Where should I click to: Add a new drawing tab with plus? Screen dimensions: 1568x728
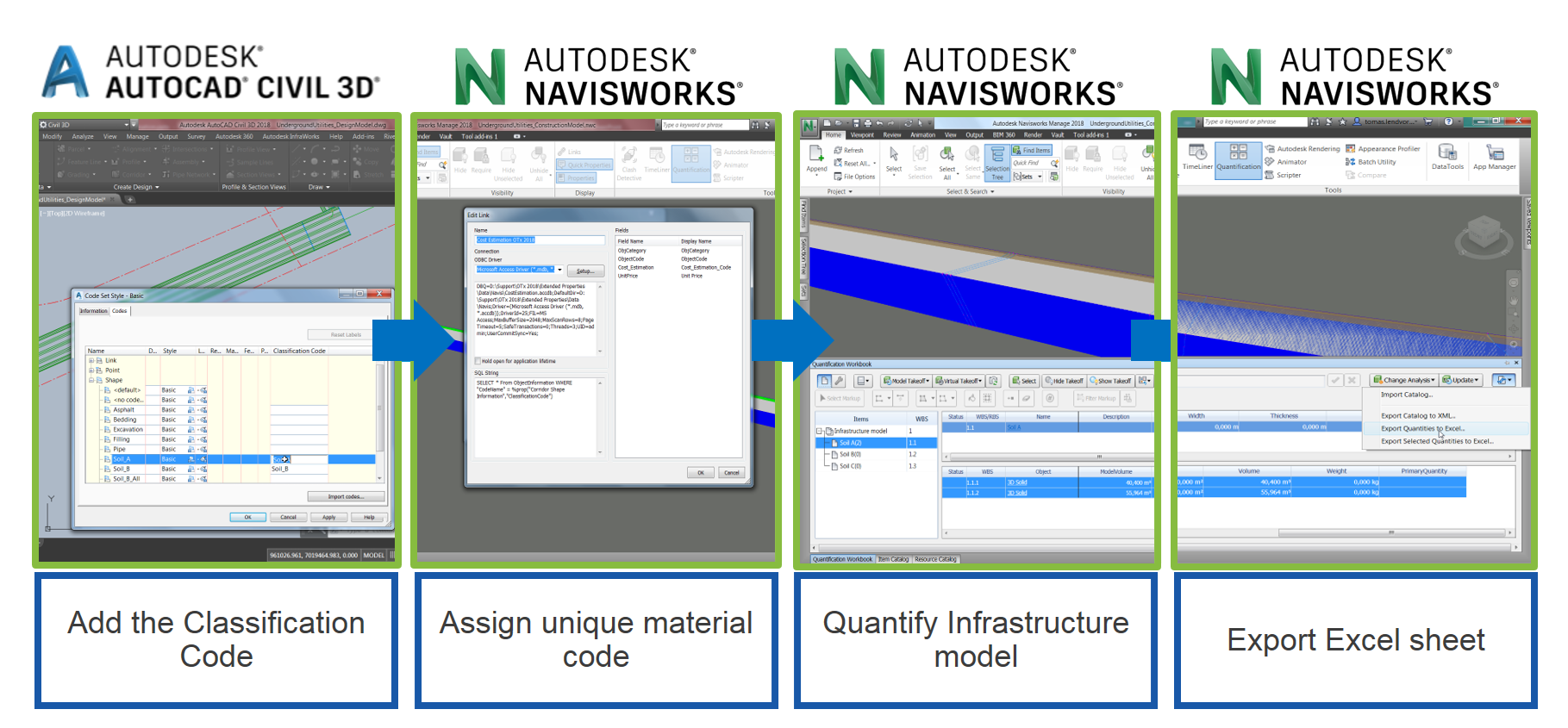click(x=130, y=200)
